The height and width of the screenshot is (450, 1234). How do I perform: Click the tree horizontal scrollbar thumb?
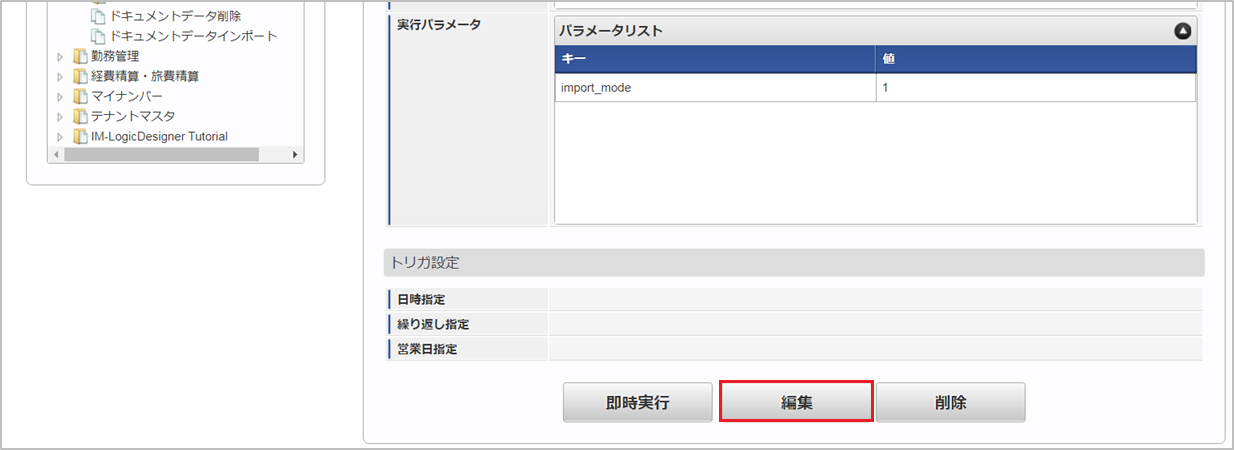[160, 155]
